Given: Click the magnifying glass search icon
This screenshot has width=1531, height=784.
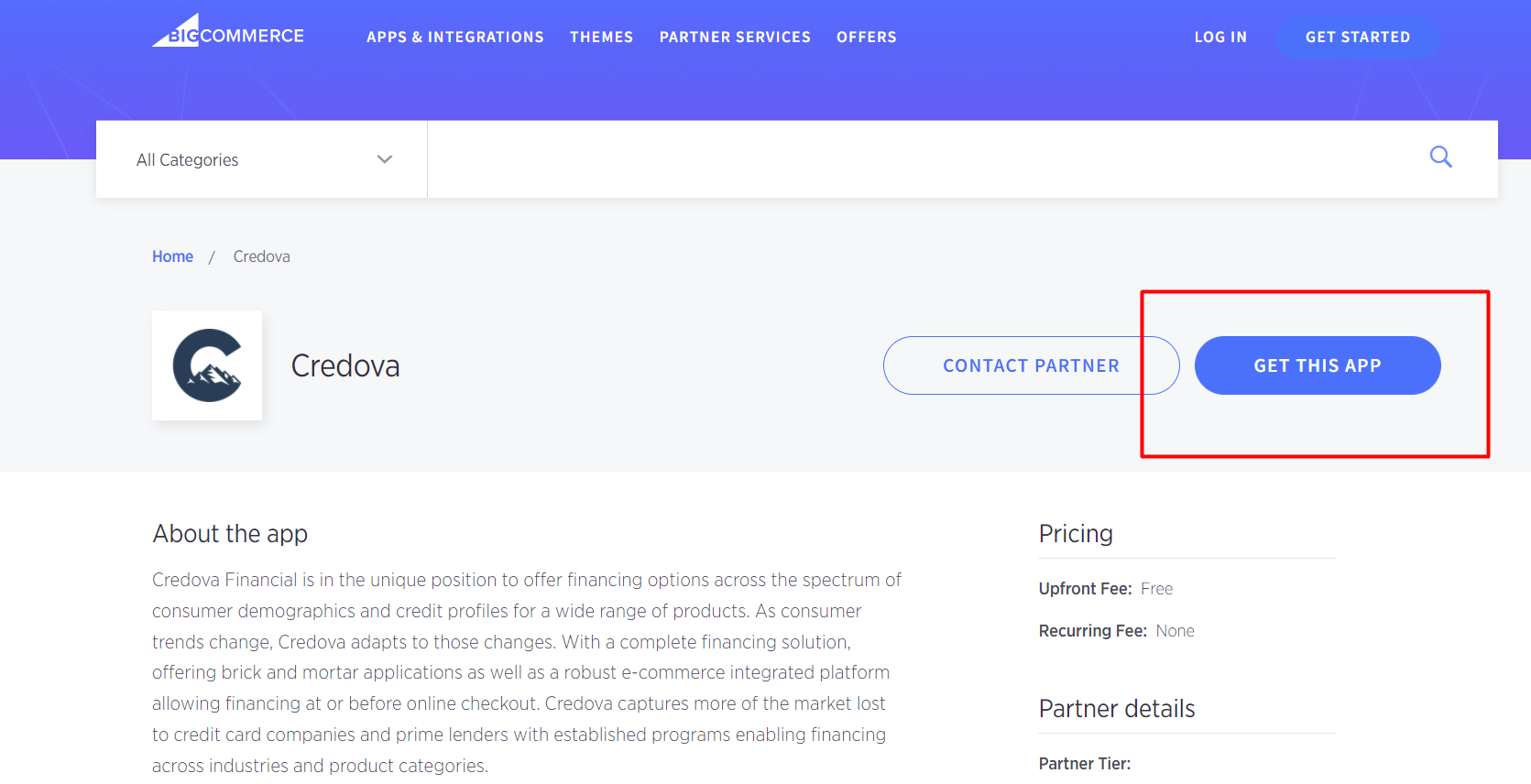Looking at the screenshot, I should (x=1440, y=157).
